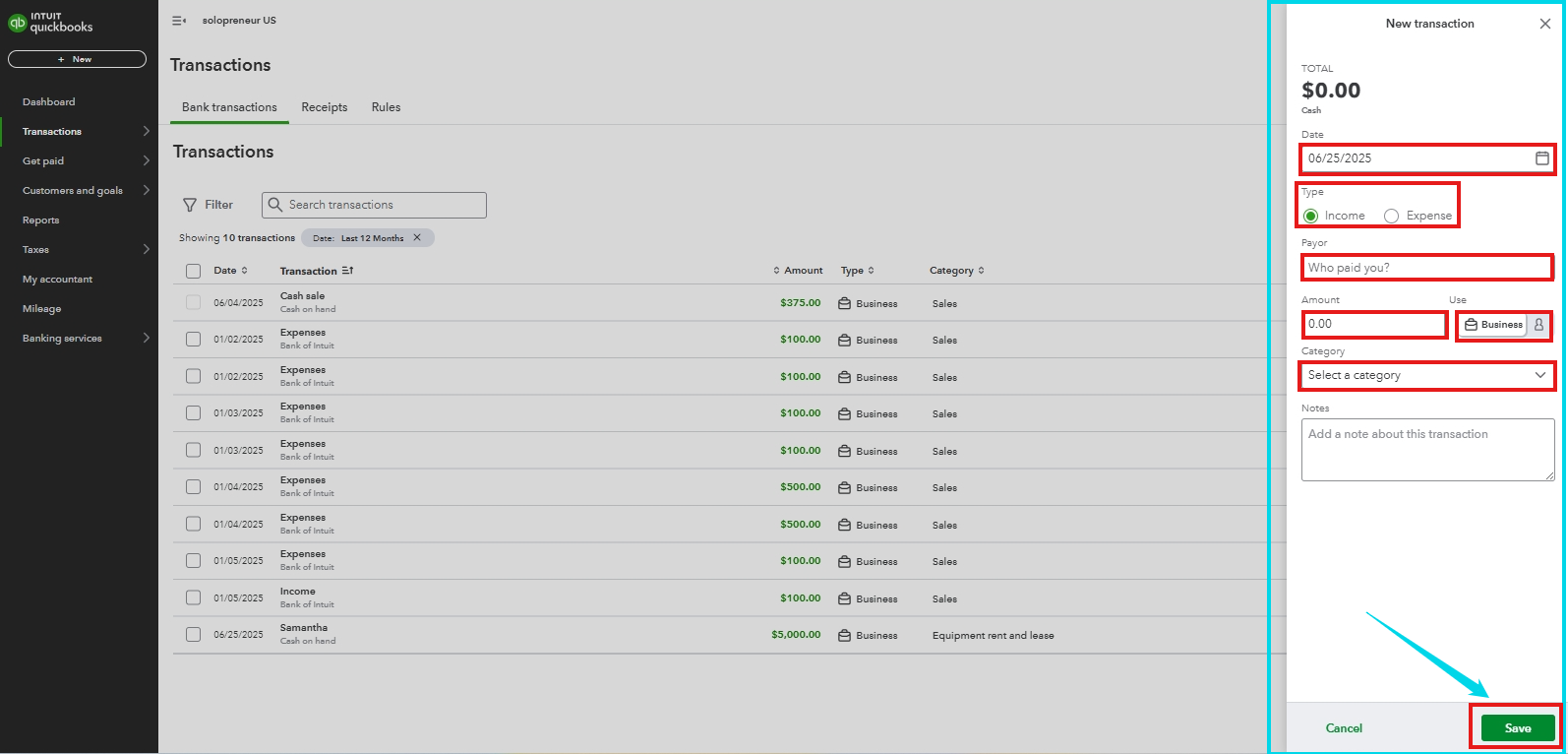Click the green Save button
The image size is (1568, 754).
(x=1518, y=728)
